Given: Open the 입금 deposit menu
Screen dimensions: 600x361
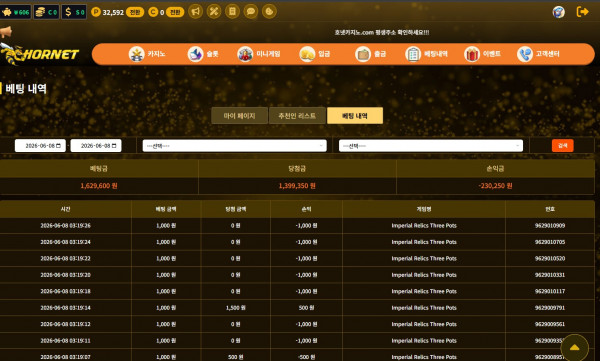Looking at the screenshot, I should click(324, 54).
